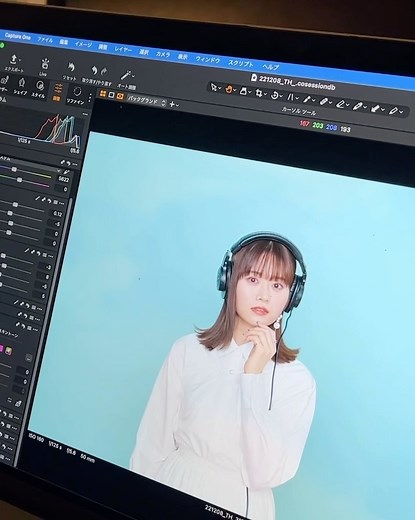Viewport: 415px width, 520px height.
Task: Click the Capture One application menu
Action: pyautogui.click(x=18, y=36)
